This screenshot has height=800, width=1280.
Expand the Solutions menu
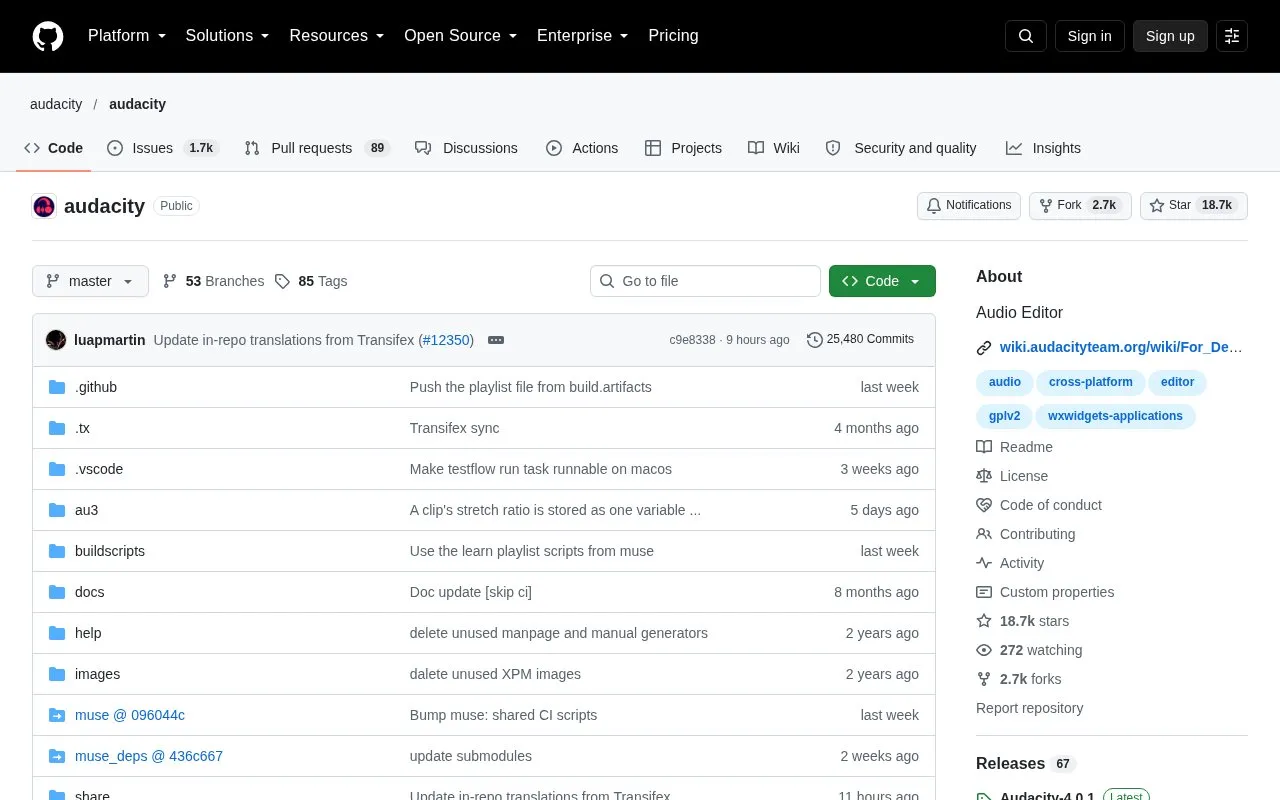[228, 36]
